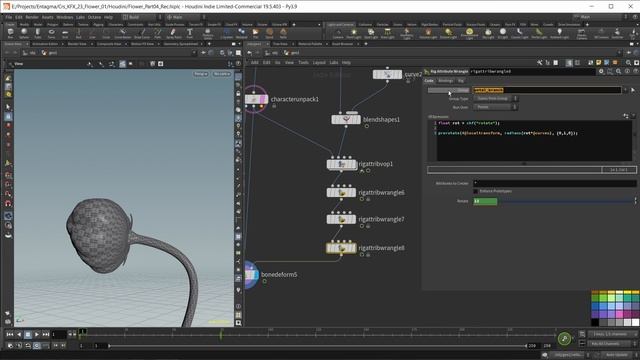Click the rigattribvop1 node icon
The height and width of the screenshot is (360, 640).
342,164
